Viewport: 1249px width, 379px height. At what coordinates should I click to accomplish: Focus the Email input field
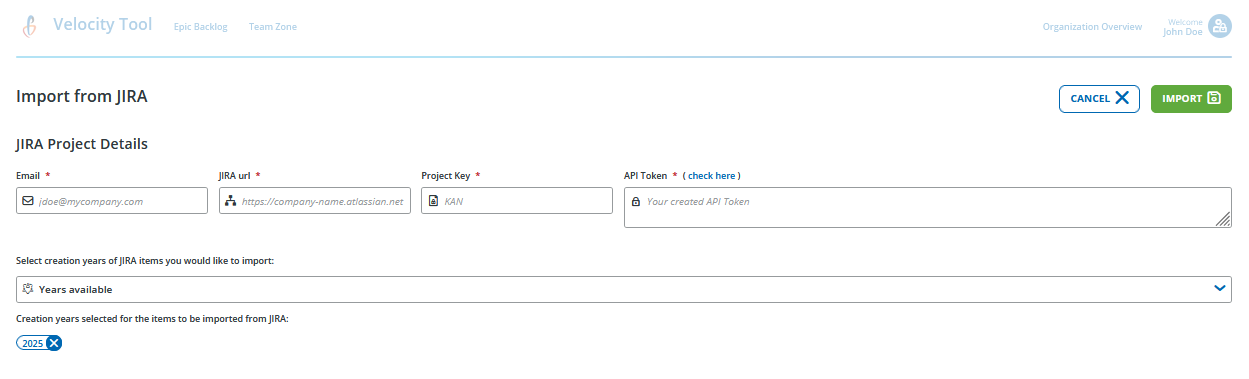[112, 201]
